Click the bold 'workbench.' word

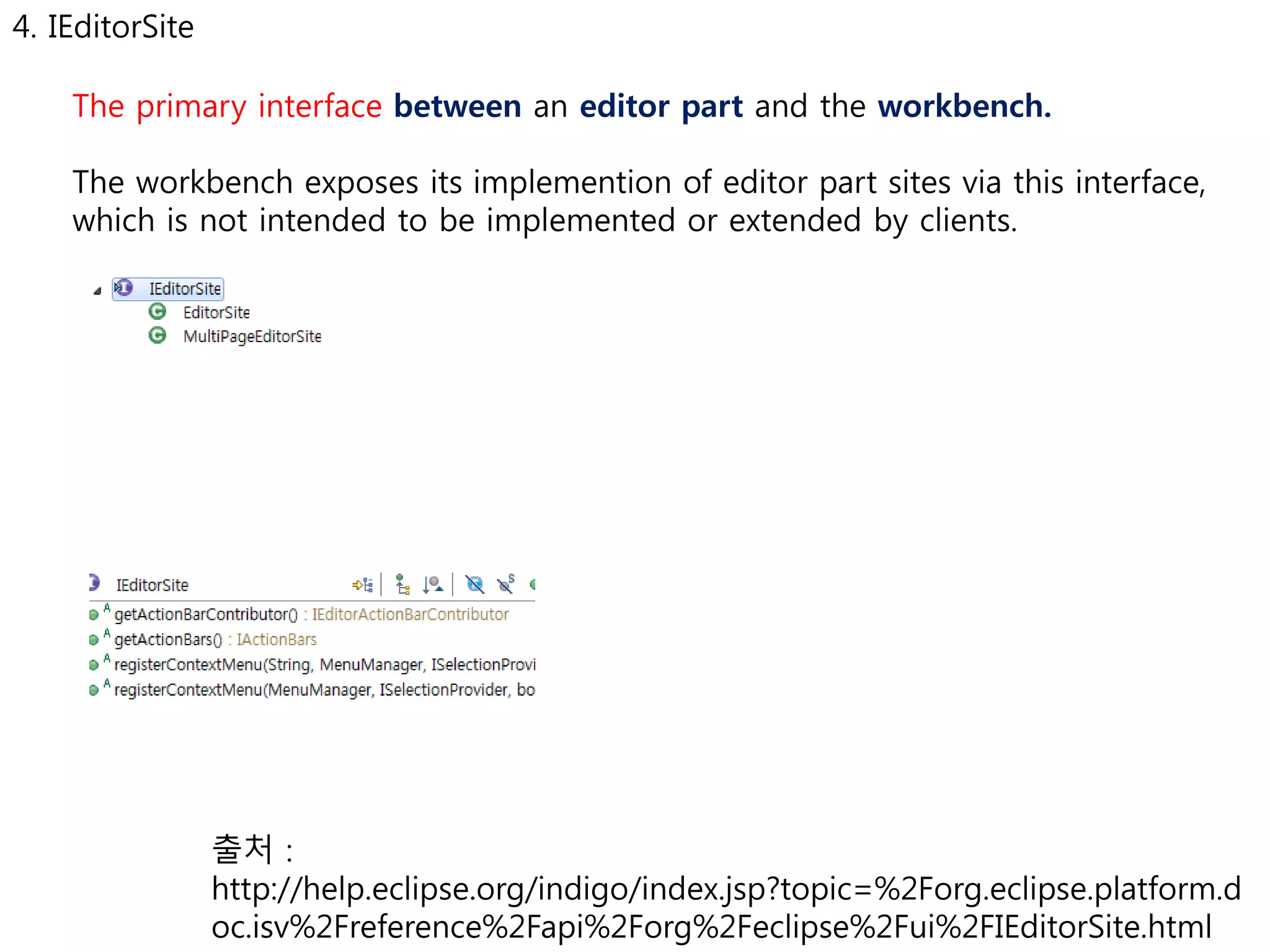coord(964,106)
